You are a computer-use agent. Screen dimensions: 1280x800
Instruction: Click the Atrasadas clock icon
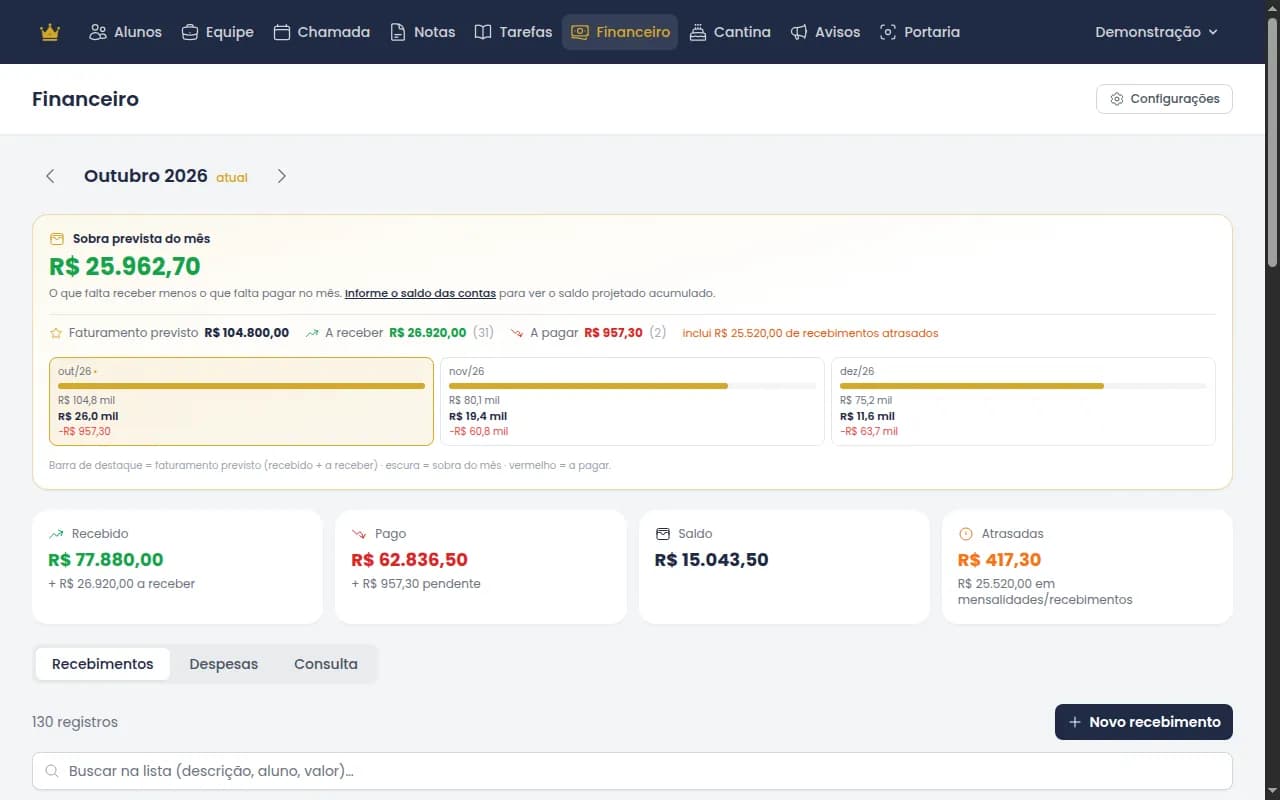click(x=965, y=534)
